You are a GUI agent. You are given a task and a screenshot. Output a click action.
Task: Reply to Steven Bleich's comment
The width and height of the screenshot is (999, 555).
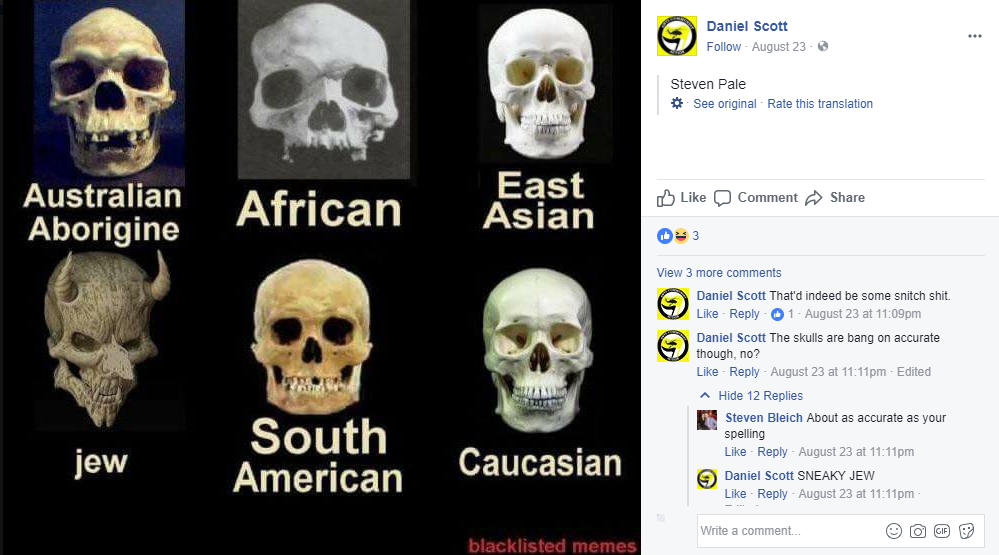click(x=772, y=452)
